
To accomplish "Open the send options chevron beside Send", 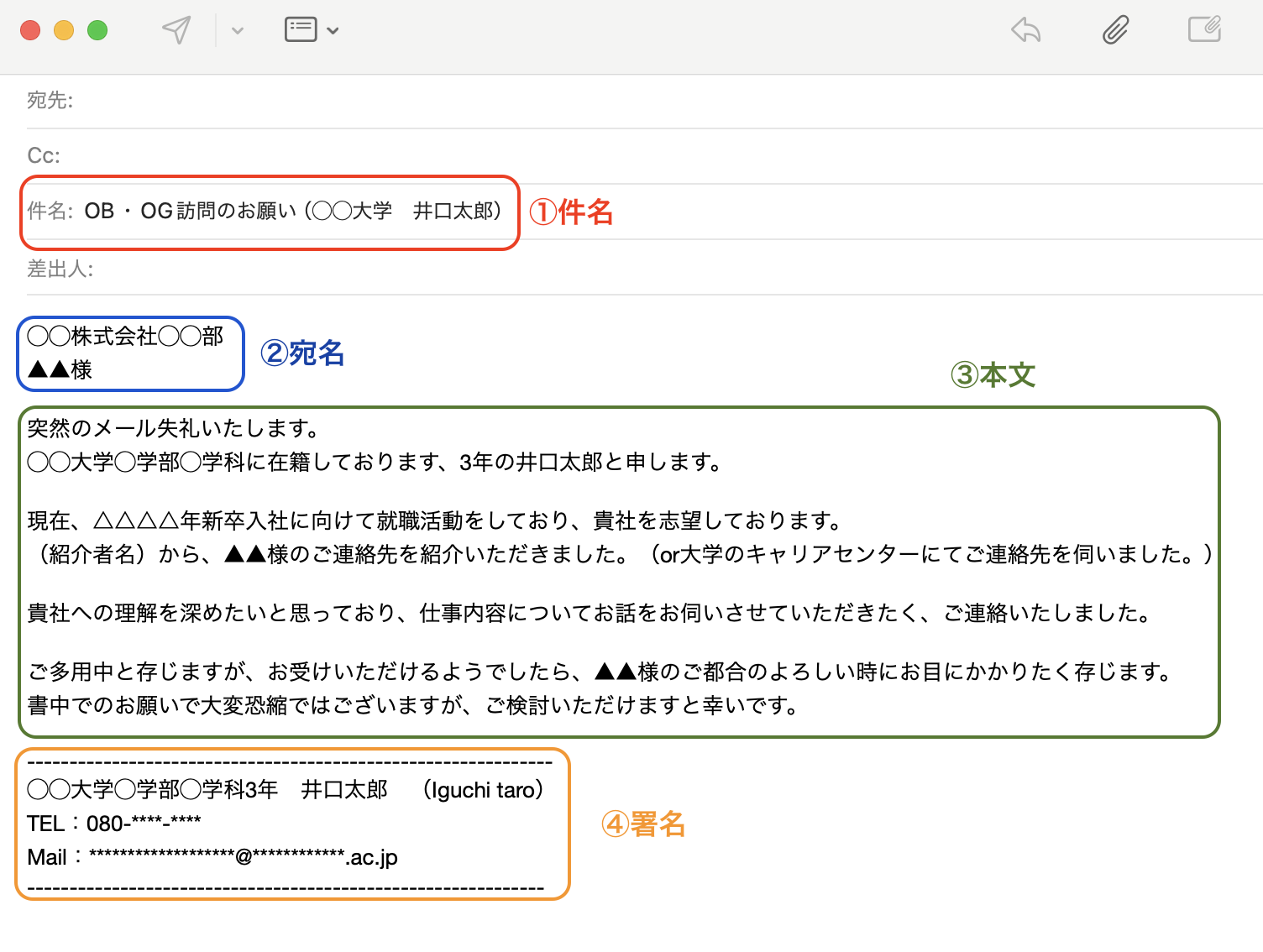I will tap(238, 31).
